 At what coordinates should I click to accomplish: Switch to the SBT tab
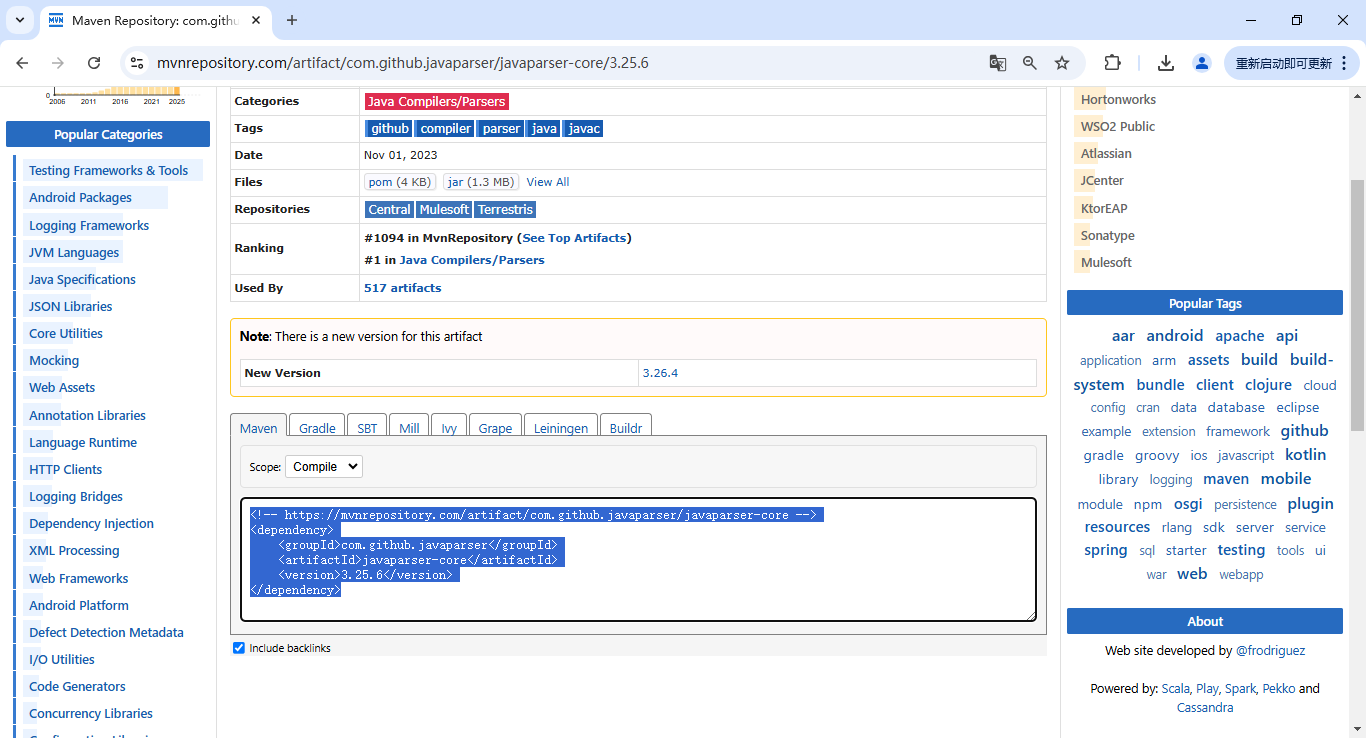pos(368,428)
